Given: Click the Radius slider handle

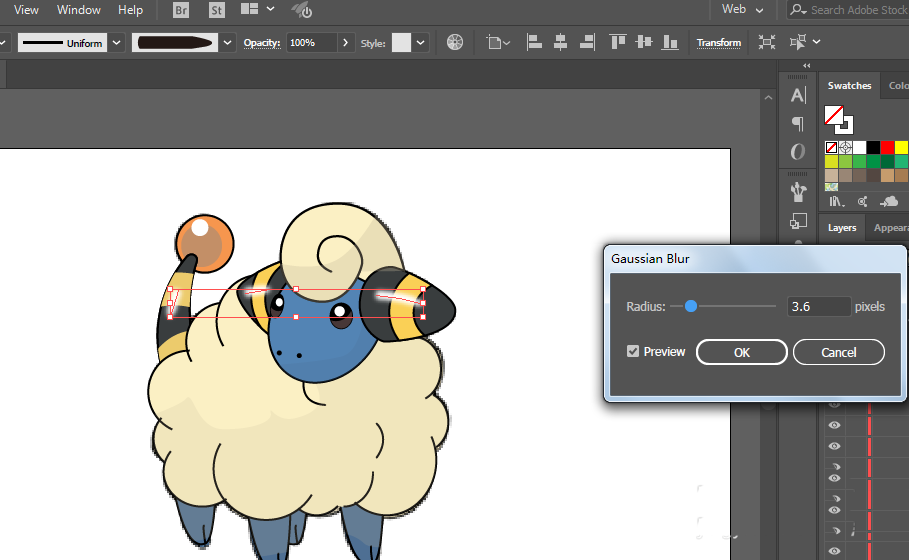Looking at the screenshot, I should coord(690,306).
